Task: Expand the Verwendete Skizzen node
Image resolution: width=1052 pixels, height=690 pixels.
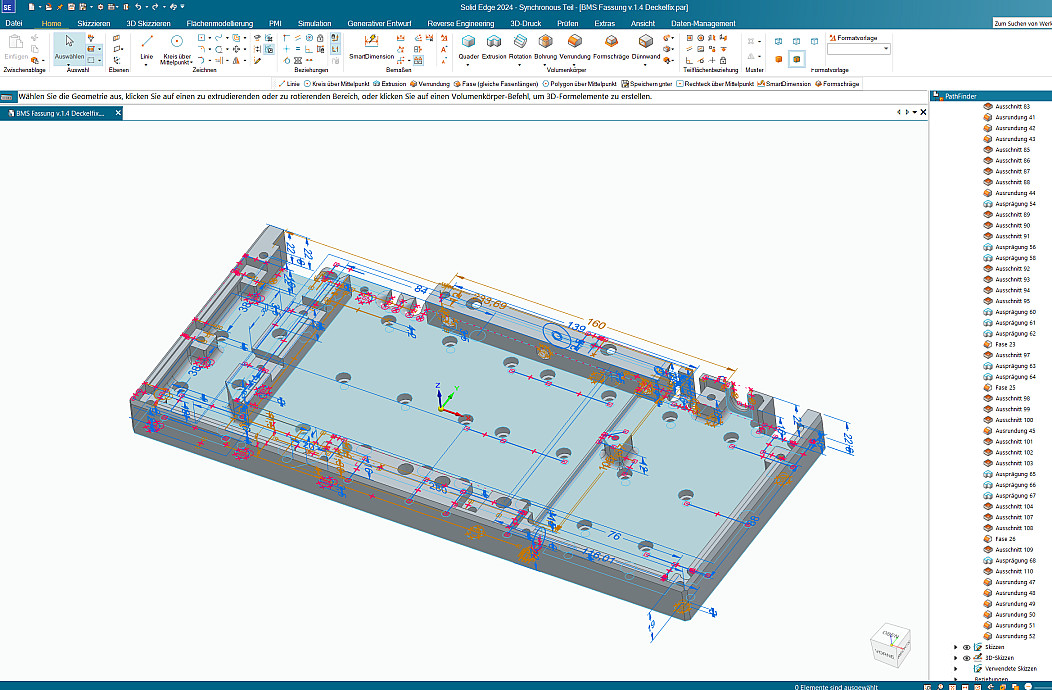Action: (x=956, y=669)
